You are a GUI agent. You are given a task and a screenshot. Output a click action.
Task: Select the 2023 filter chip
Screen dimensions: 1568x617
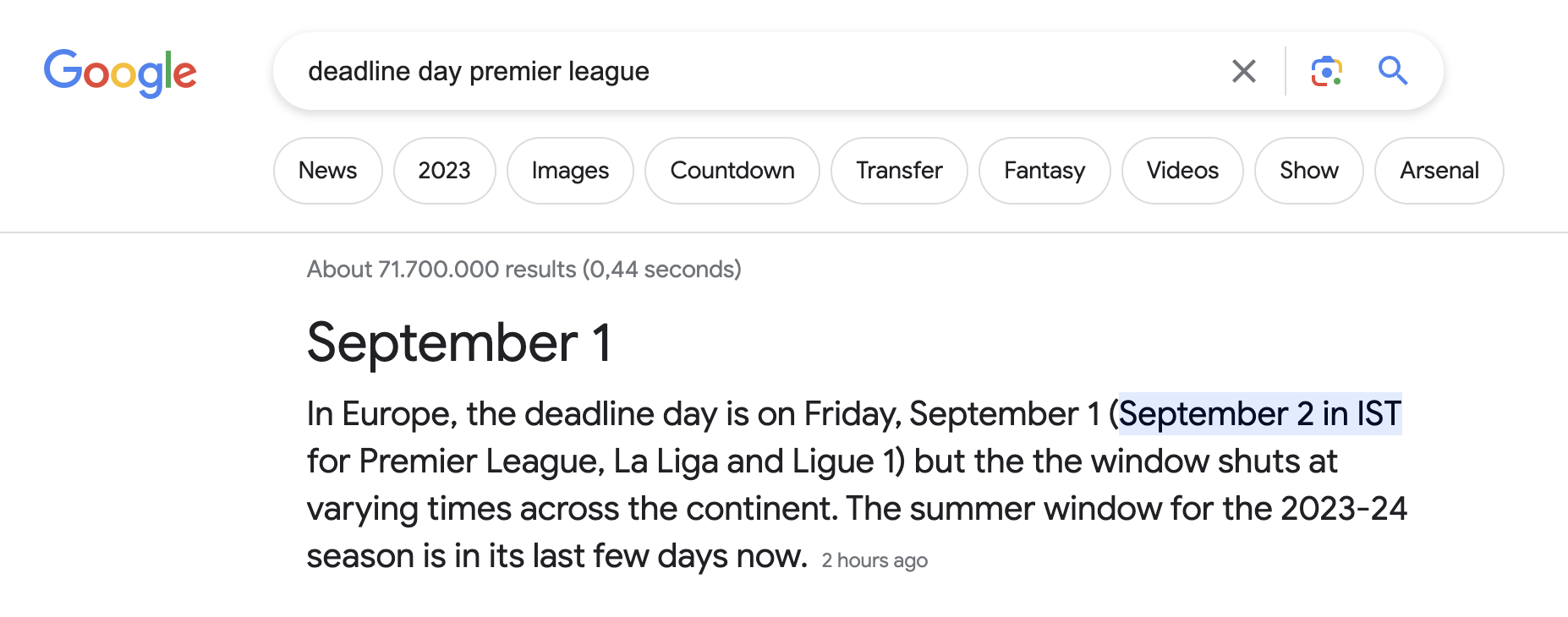[x=445, y=171]
